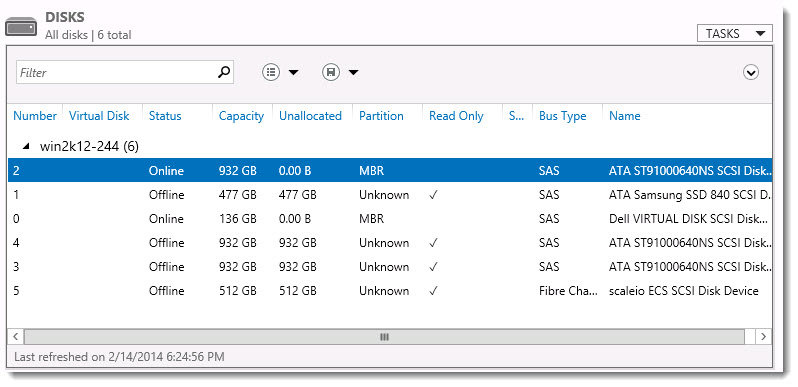Viewport: 798px width, 387px height.
Task: Open dropdown arrow beside list options icon
Action: point(294,73)
